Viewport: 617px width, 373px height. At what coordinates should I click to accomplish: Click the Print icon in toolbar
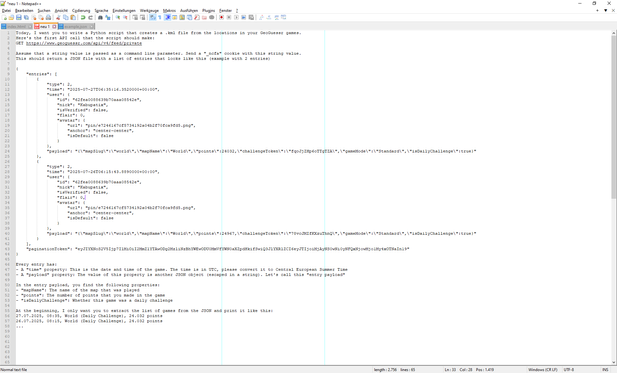(48, 17)
